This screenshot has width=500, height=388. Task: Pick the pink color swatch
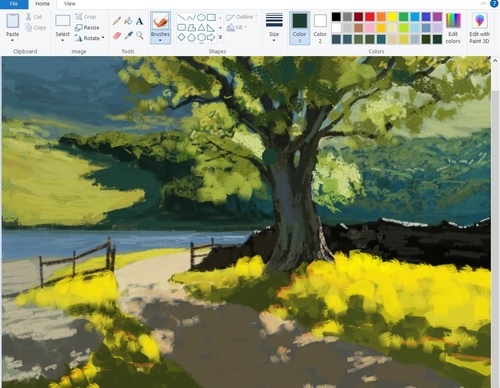click(370, 28)
